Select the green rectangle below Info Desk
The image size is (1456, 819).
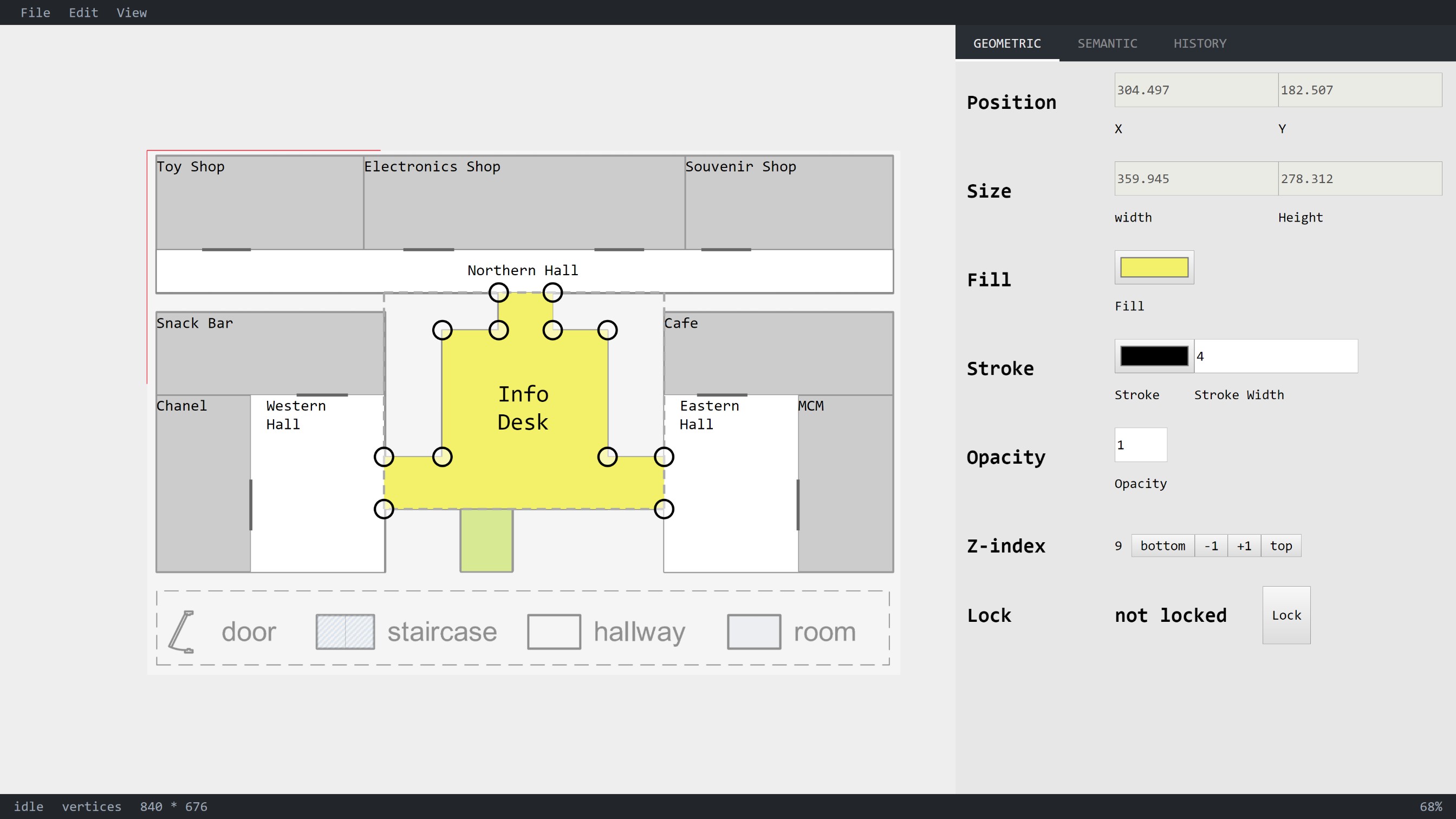(486, 541)
